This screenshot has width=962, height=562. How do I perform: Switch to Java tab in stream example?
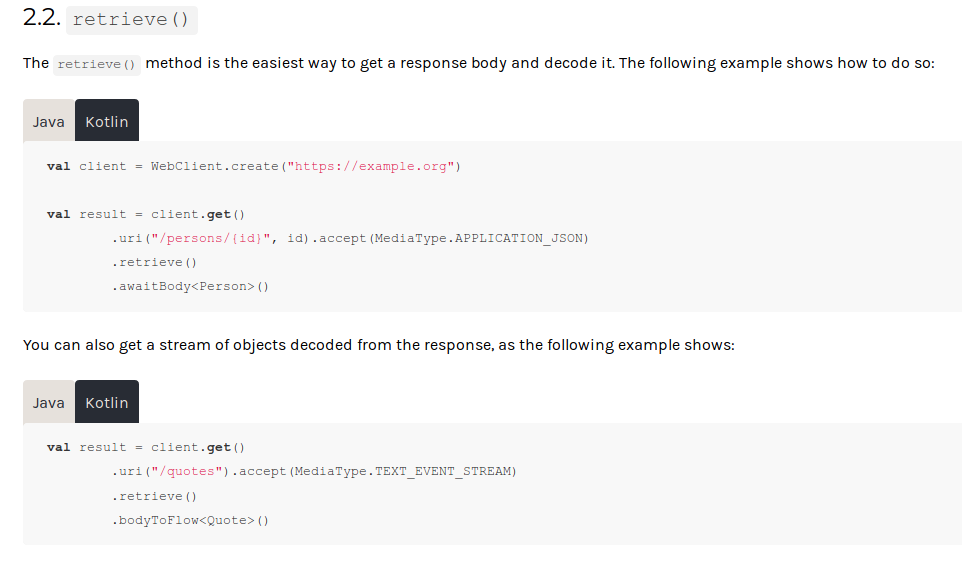[x=48, y=402]
